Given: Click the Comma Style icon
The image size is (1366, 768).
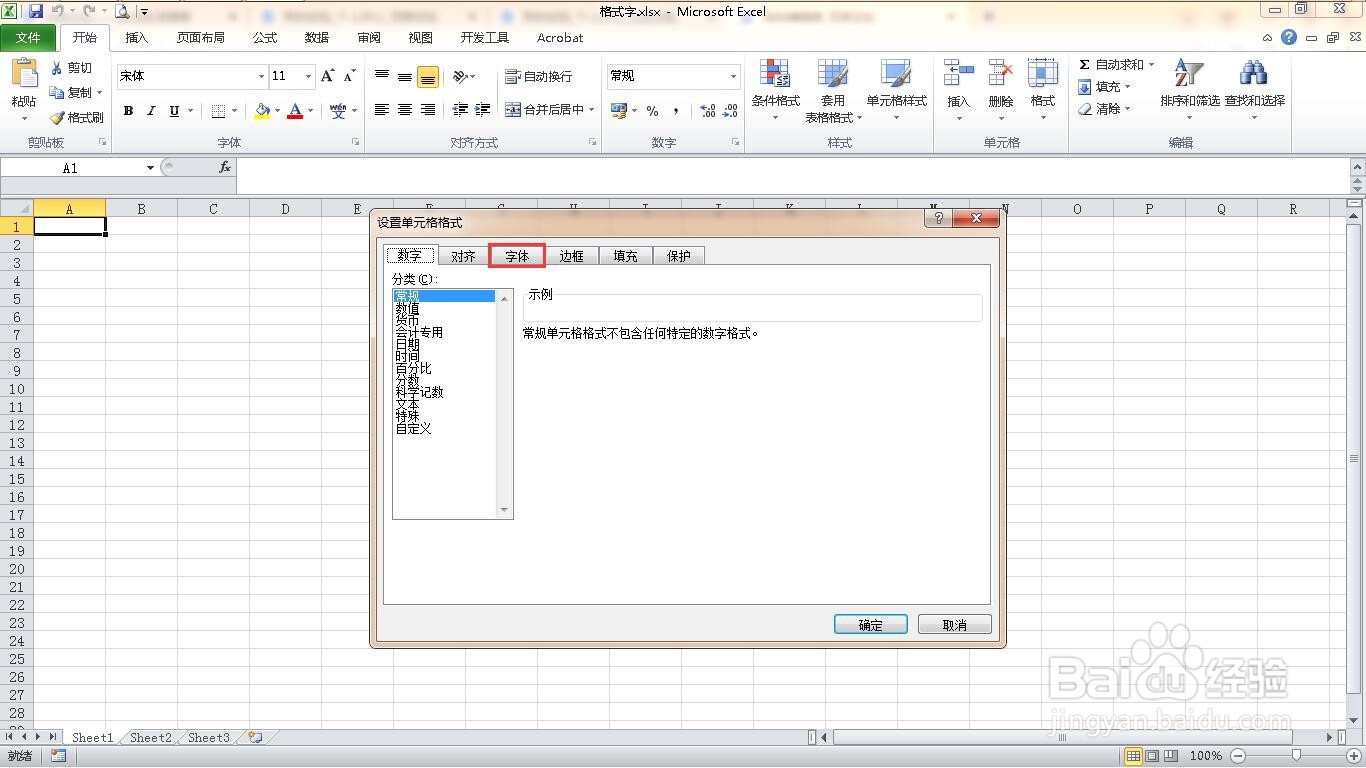Looking at the screenshot, I should (676, 111).
